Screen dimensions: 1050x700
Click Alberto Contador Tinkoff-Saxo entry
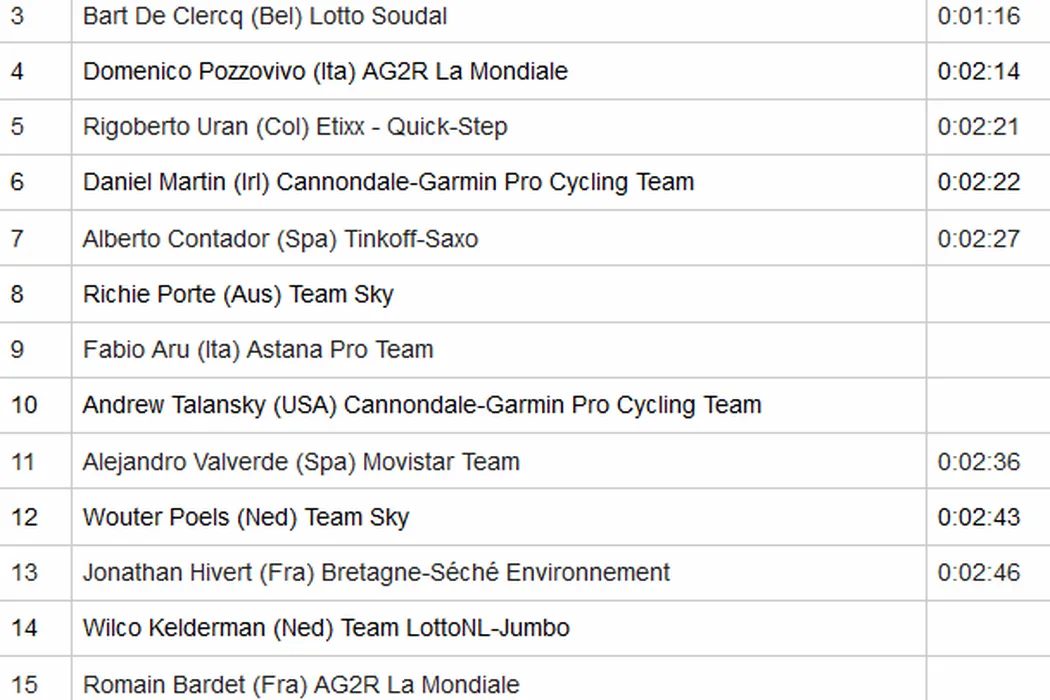[x=280, y=239]
